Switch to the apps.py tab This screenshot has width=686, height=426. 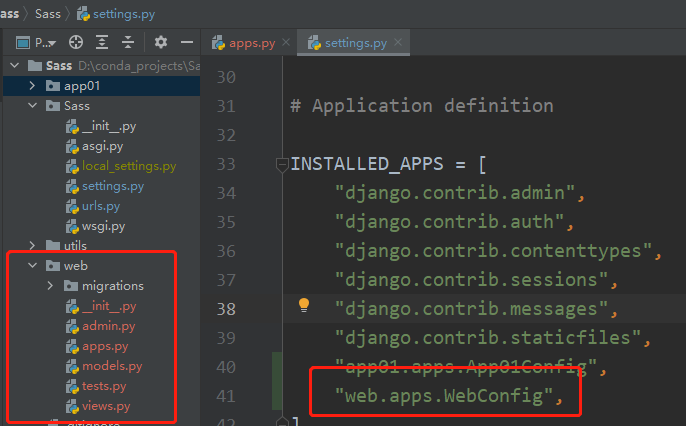point(248,44)
